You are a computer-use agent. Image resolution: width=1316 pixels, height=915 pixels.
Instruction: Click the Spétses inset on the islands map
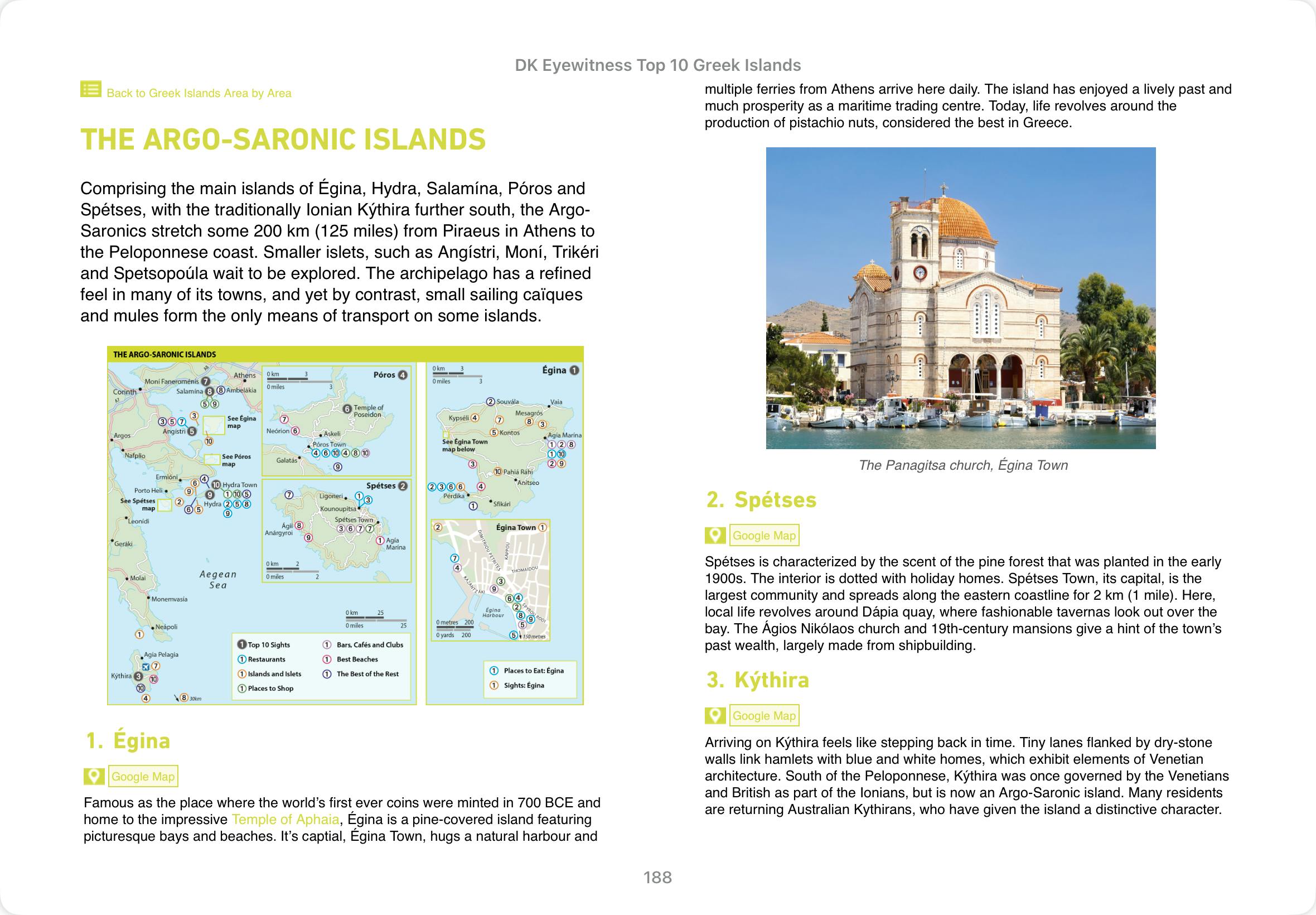(336, 531)
